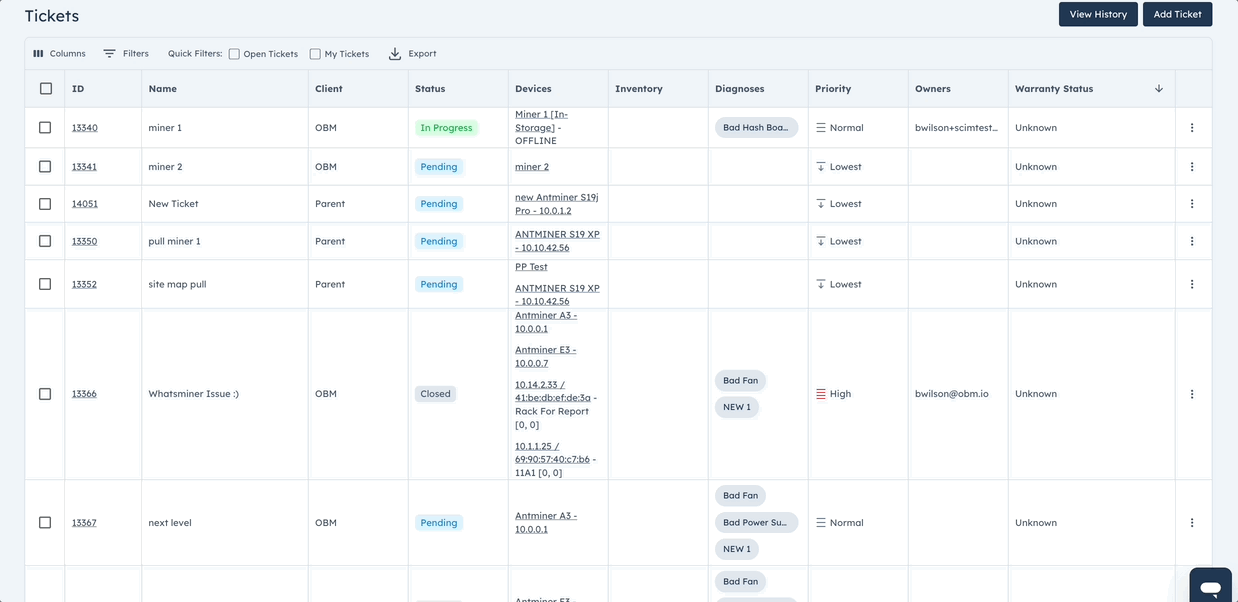Open the three-dot menu for Whatsminer Issue
This screenshot has width=1238, height=602.
click(x=1192, y=394)
